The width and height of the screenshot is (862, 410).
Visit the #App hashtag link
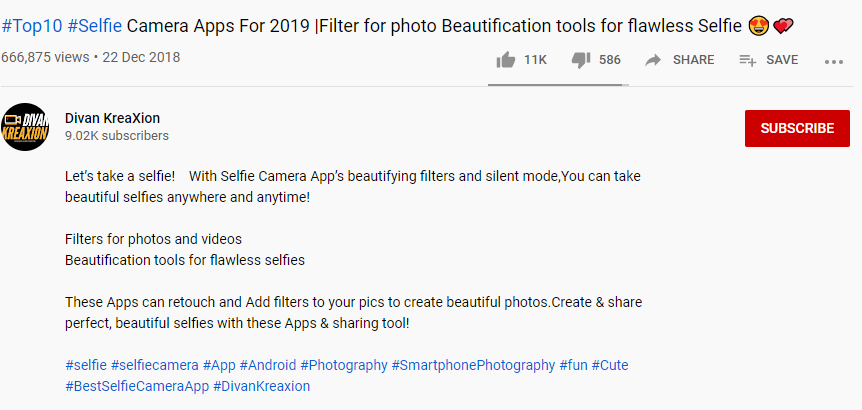[x=218, y=365]
